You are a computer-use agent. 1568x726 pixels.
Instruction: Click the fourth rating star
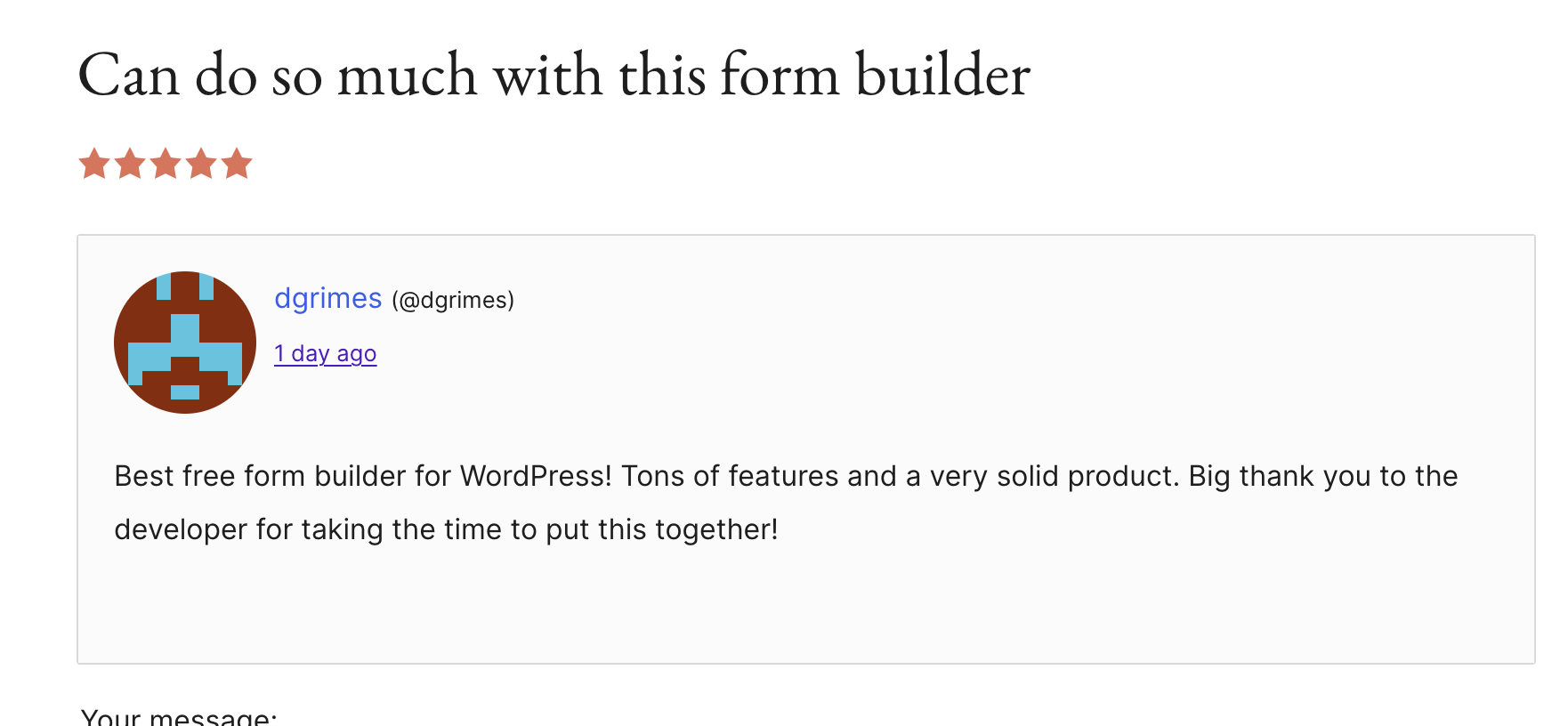(201, 165)
